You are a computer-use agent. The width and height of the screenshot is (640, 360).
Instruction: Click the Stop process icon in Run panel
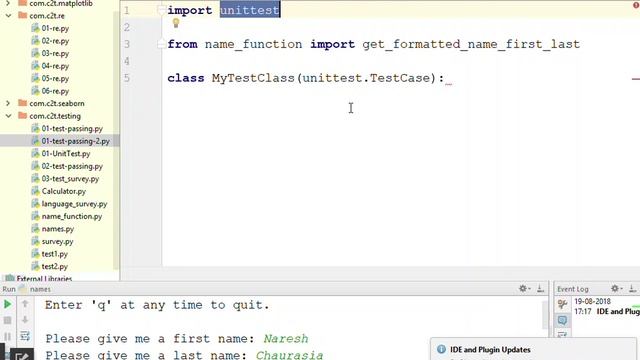(x=7, y=320)
